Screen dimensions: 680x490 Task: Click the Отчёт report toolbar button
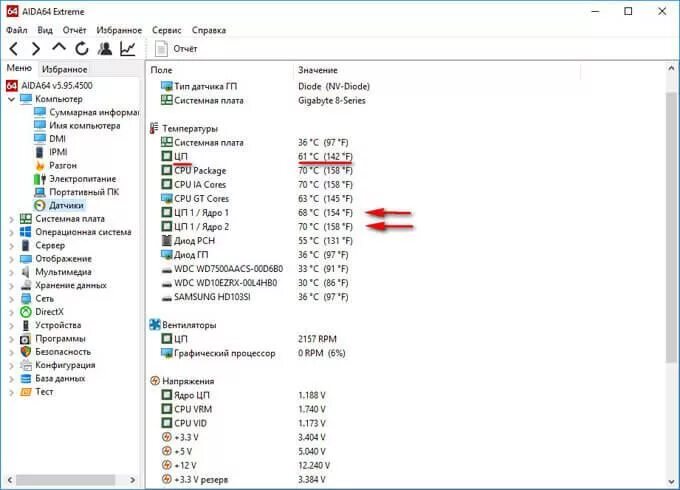coord(176,49)
